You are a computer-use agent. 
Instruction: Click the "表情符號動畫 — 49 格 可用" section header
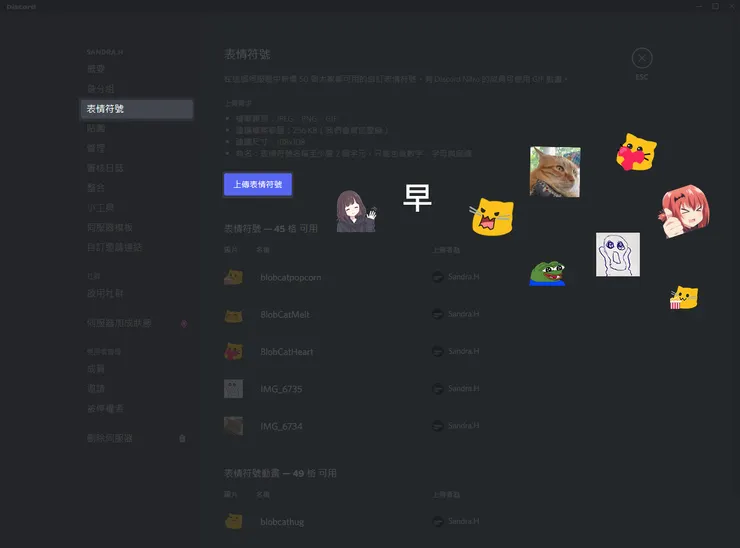pos(280,473)
